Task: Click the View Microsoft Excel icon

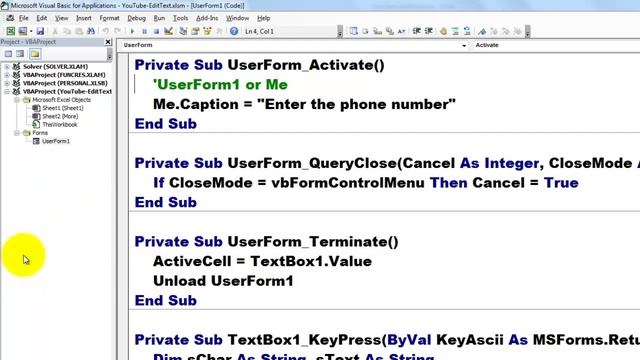Action: coord(11,31)
